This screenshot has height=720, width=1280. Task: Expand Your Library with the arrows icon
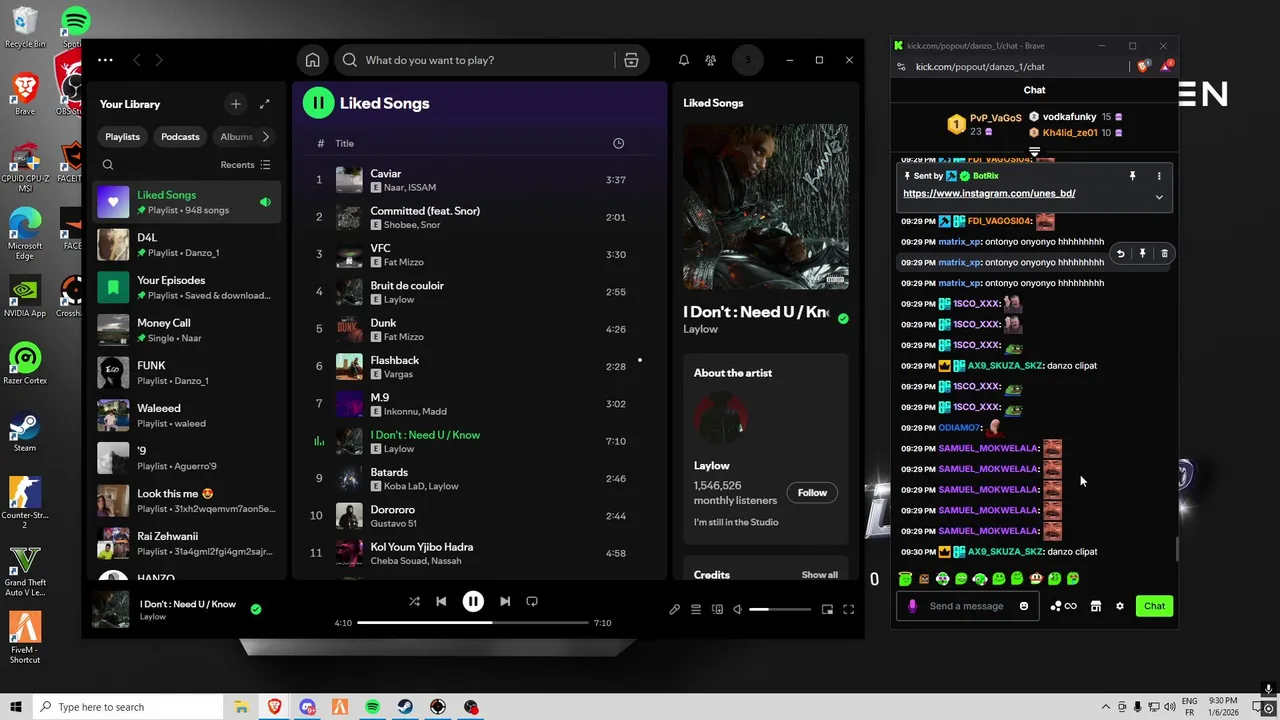pos(264,104)
